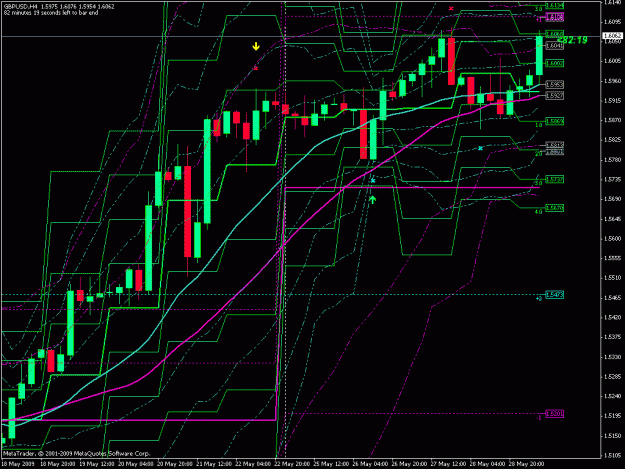Select the magenta 1.5201 level label
Image resolution: width=625 pixels, height=469 pixels.
pos(554,414)
